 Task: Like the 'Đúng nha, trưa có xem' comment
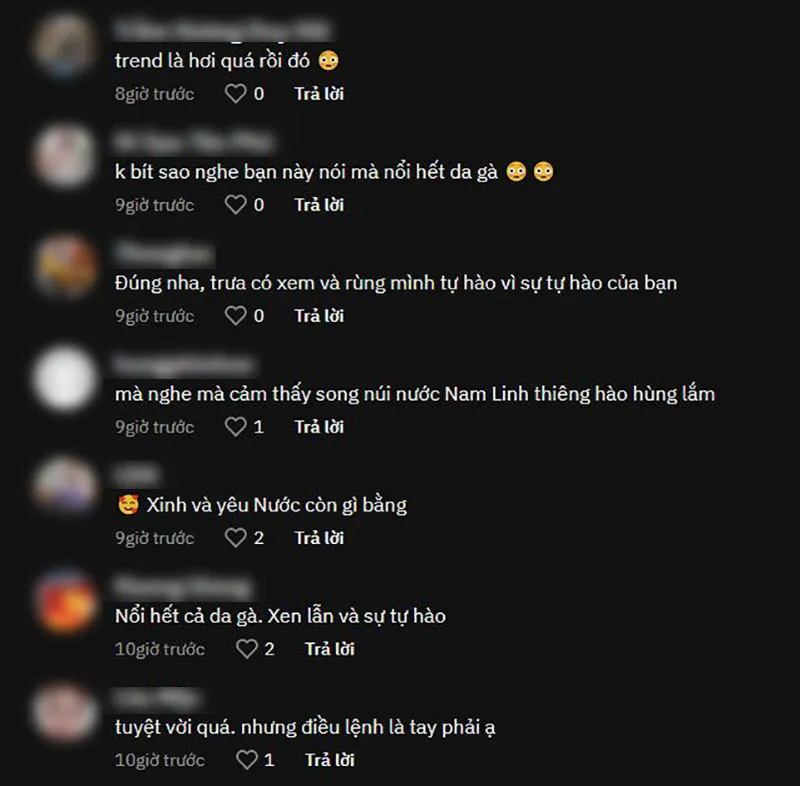[236, 316]
